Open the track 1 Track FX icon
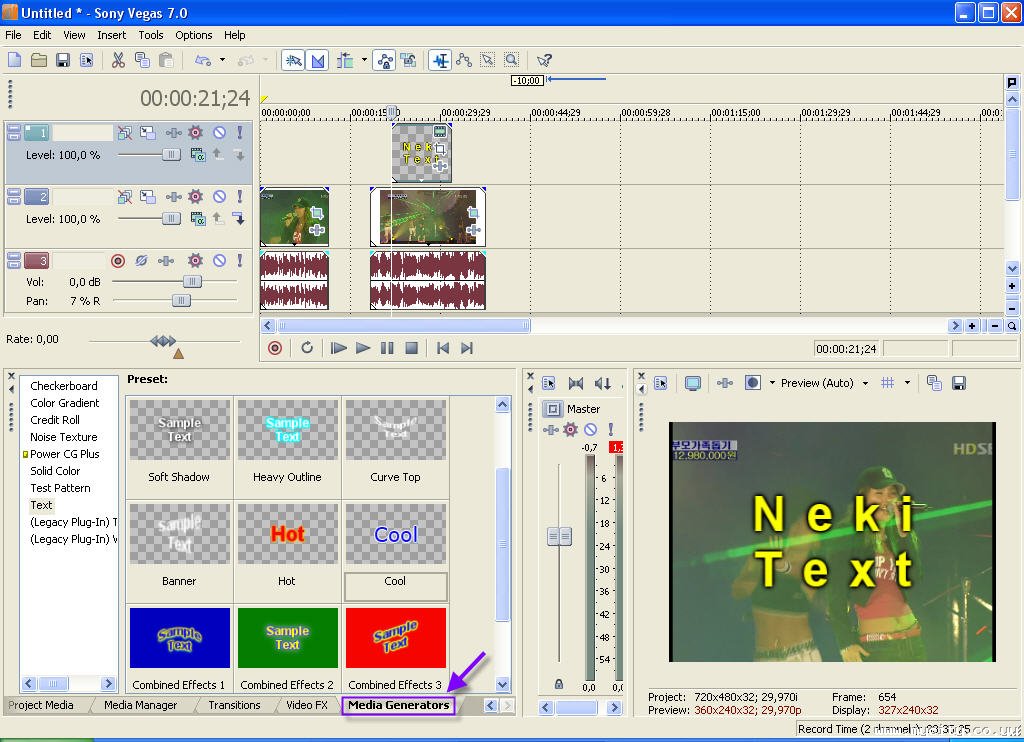 [196, 132]
